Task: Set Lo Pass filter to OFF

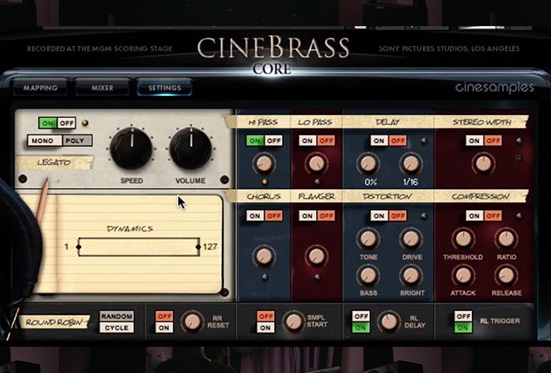Action: coord(326,141)
